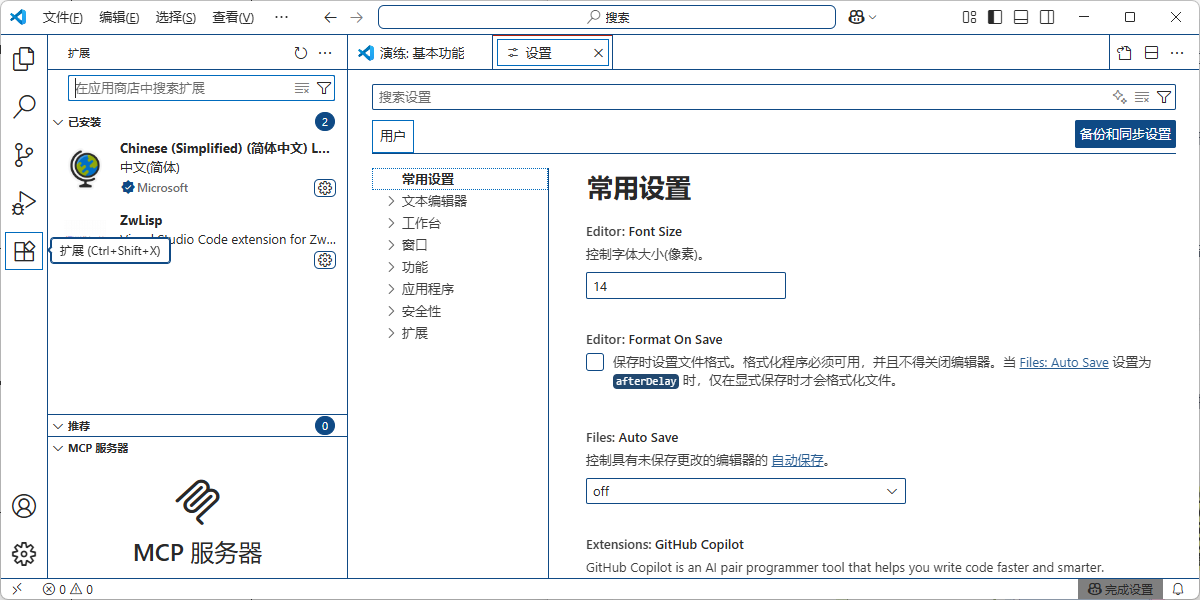
Task: Manage the ZwLisp extension gear
Action: click(x=325, y=260)
